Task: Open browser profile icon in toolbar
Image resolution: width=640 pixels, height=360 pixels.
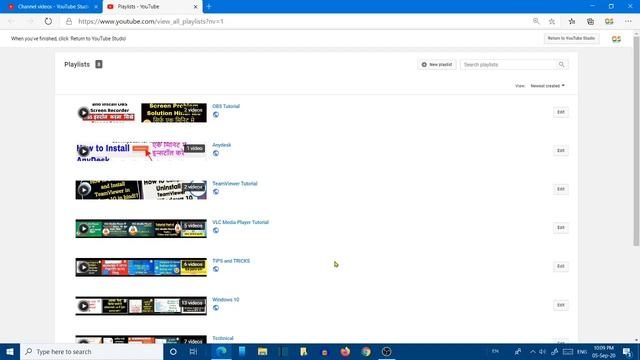Action: tap(609, 21)
